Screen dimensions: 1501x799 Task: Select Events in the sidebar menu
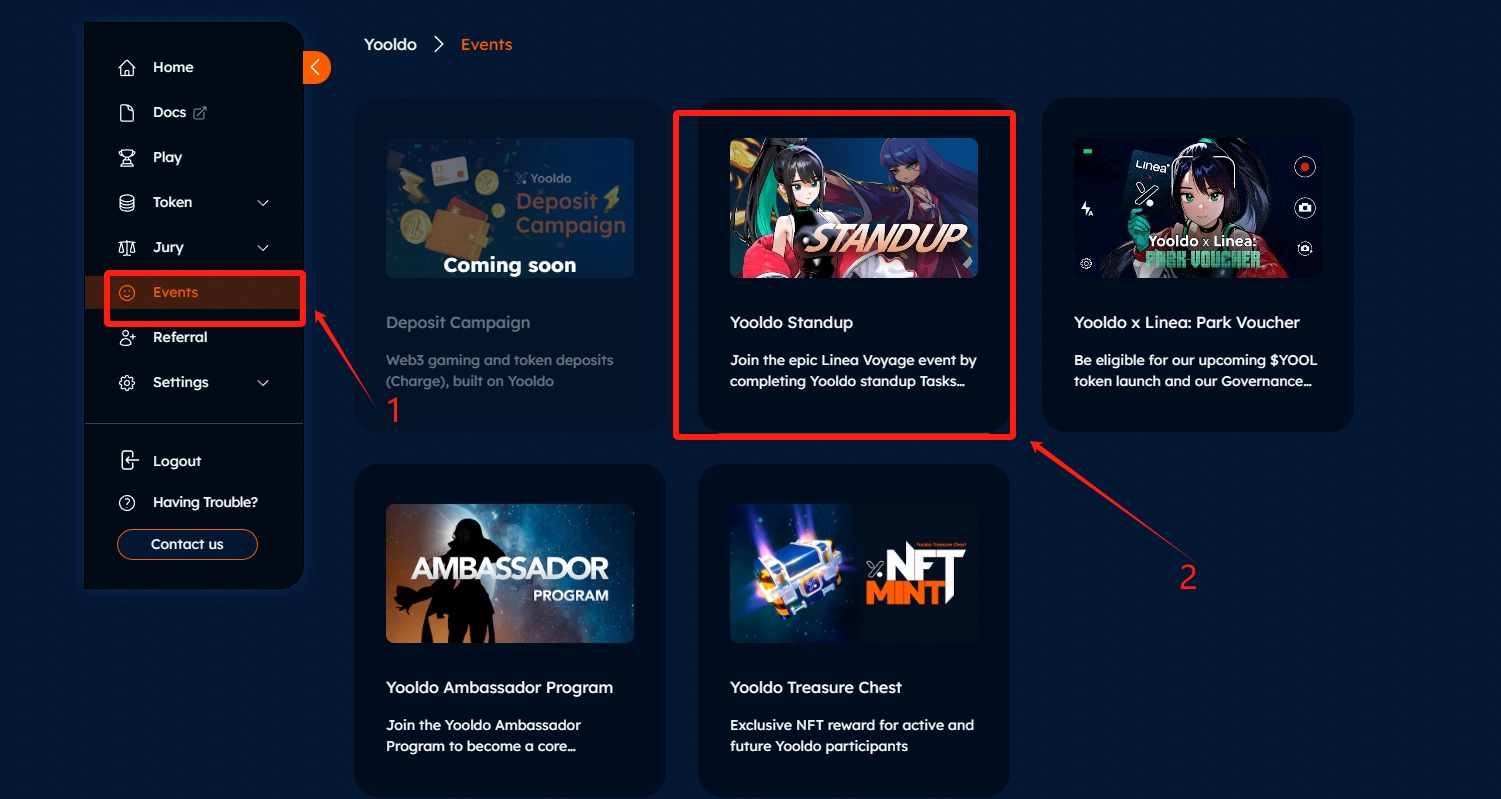(x=175, y=293)
